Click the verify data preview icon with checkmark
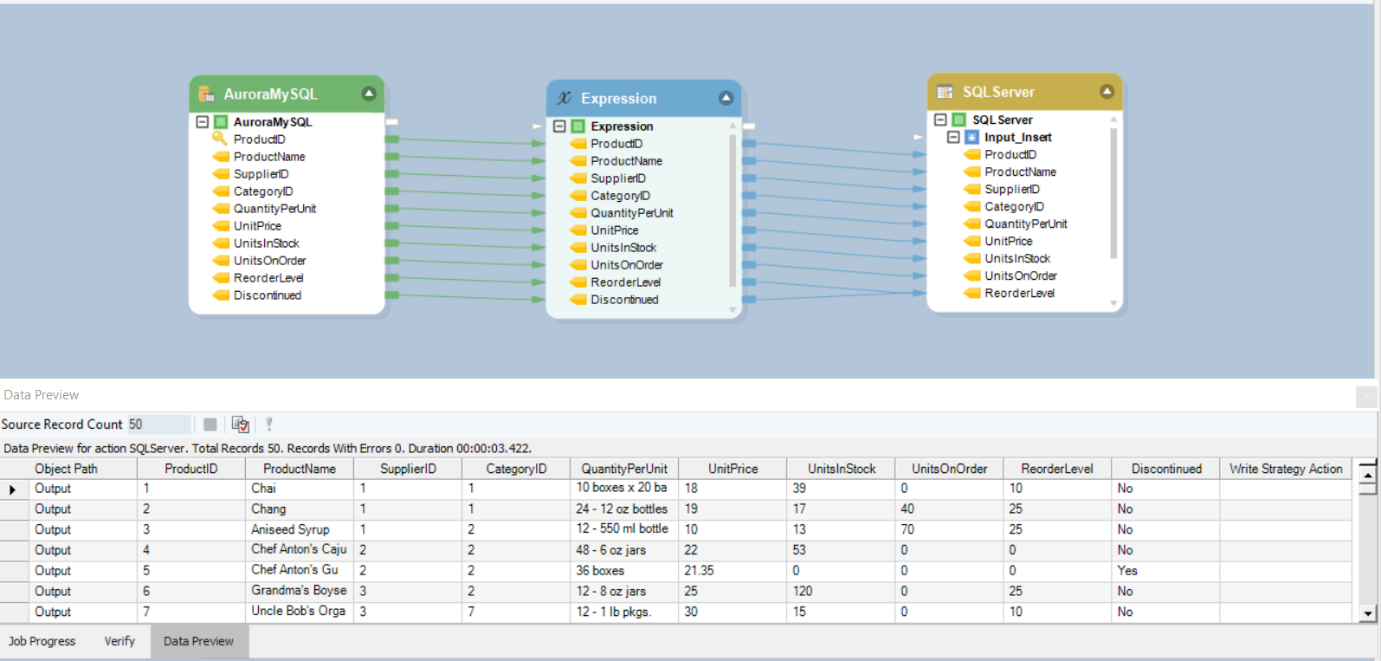This screenshot has height=661, width=1381. (240, 425)
